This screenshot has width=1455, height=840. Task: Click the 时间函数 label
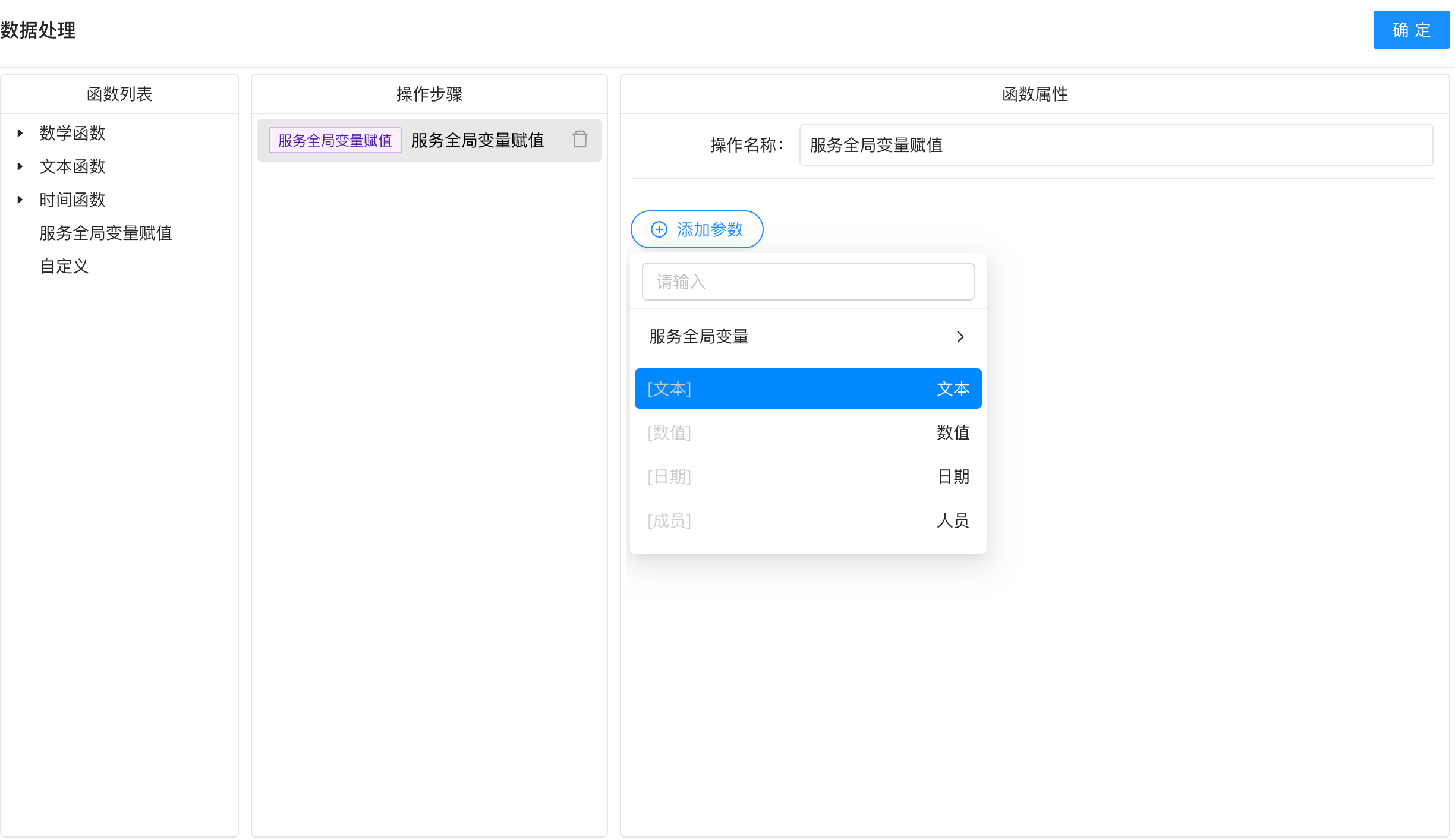point(73,200)
